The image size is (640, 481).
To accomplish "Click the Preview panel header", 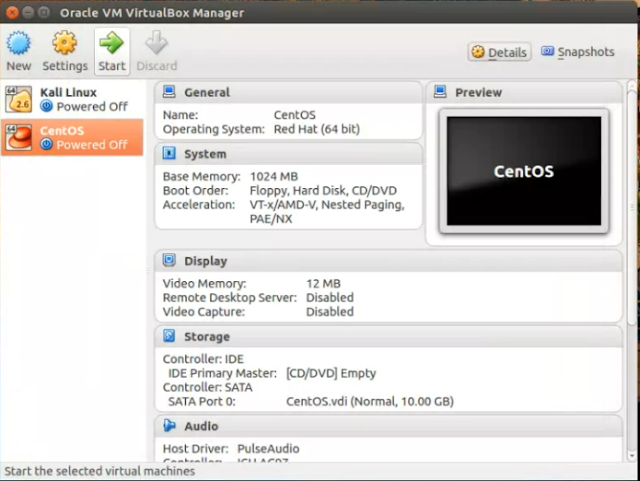I will [x=524, y=92].
